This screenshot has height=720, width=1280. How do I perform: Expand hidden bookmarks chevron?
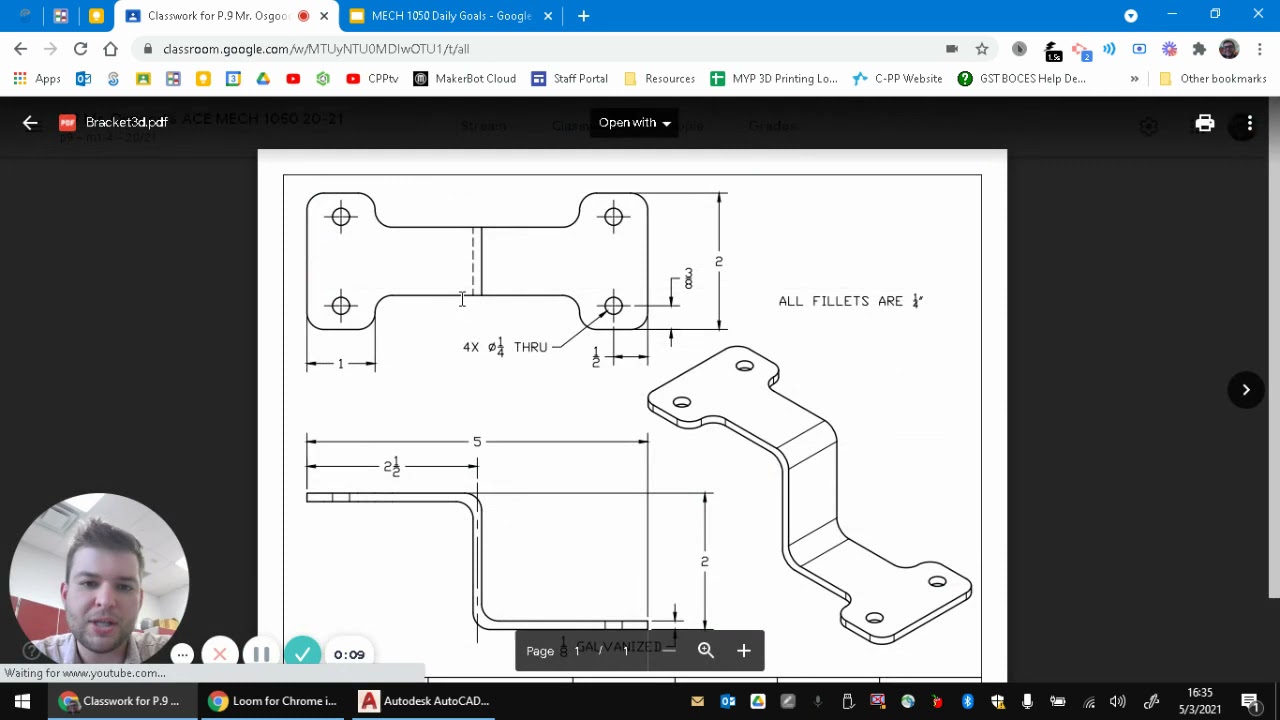tap(1134, 78)
